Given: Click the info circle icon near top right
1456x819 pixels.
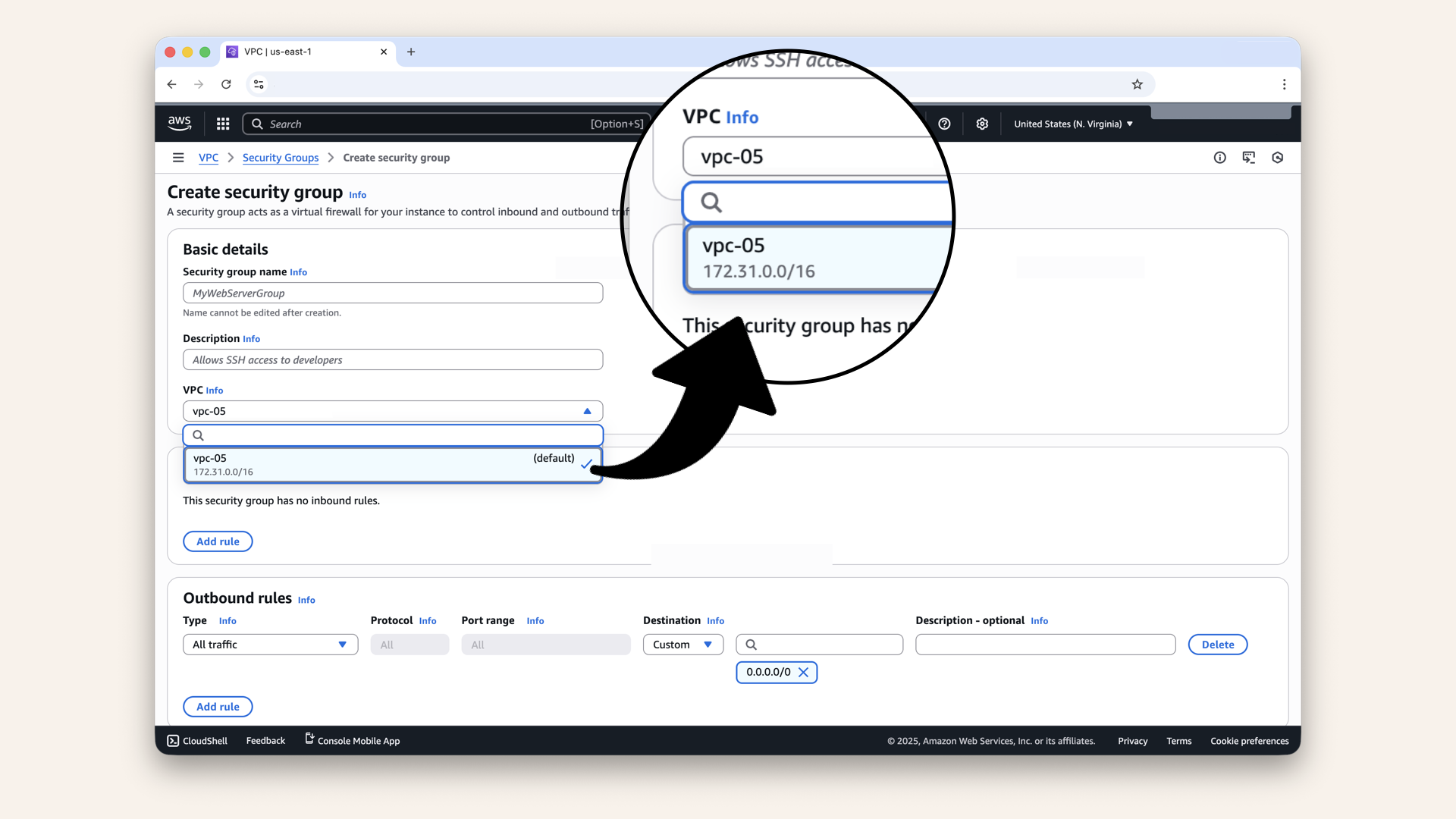Looking at the screenshot, I should point(1220,157).
